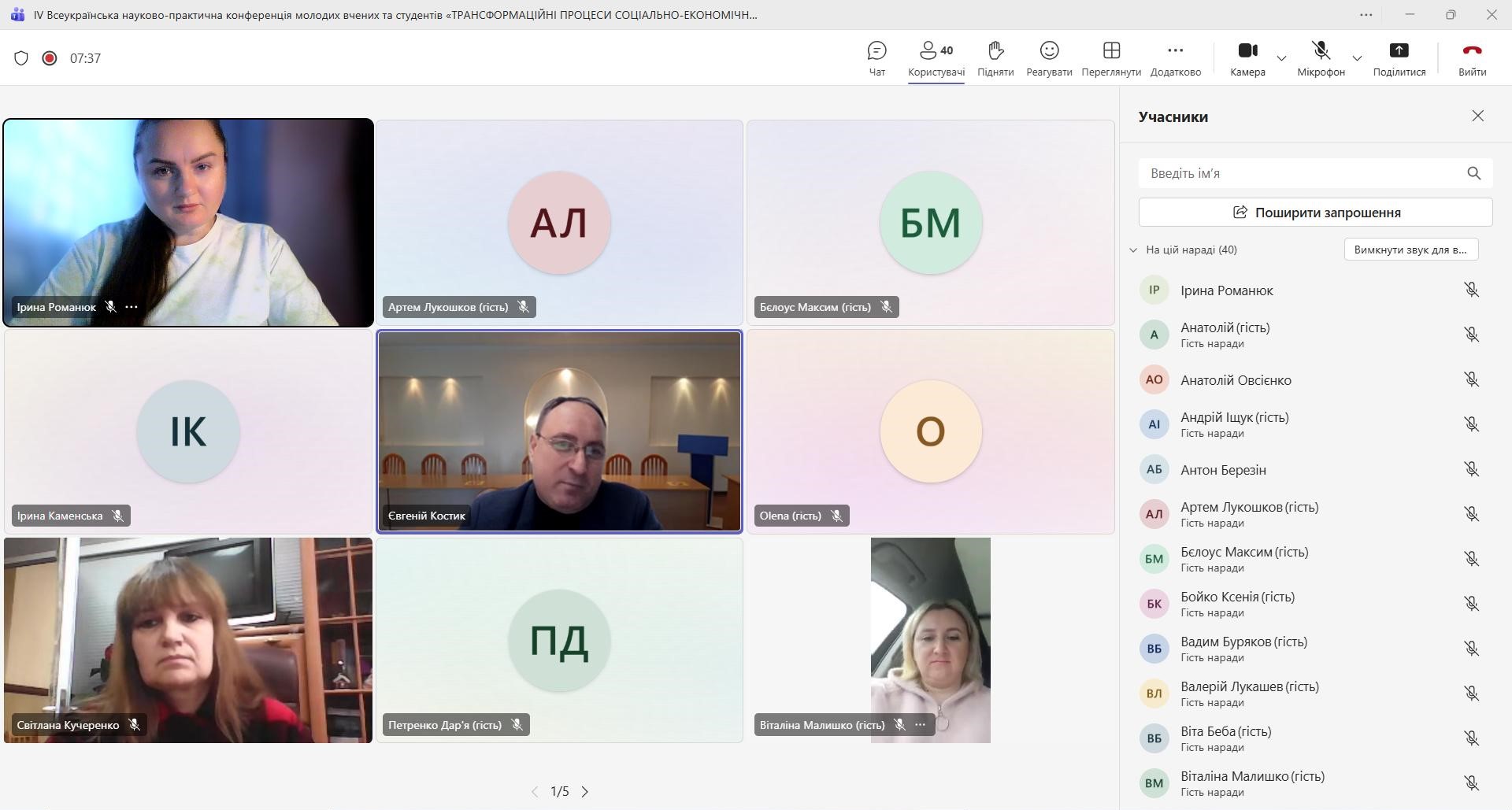Click the 'Поширити запрошення' button
The image size is (1512, 810).
pos(1315,213)
